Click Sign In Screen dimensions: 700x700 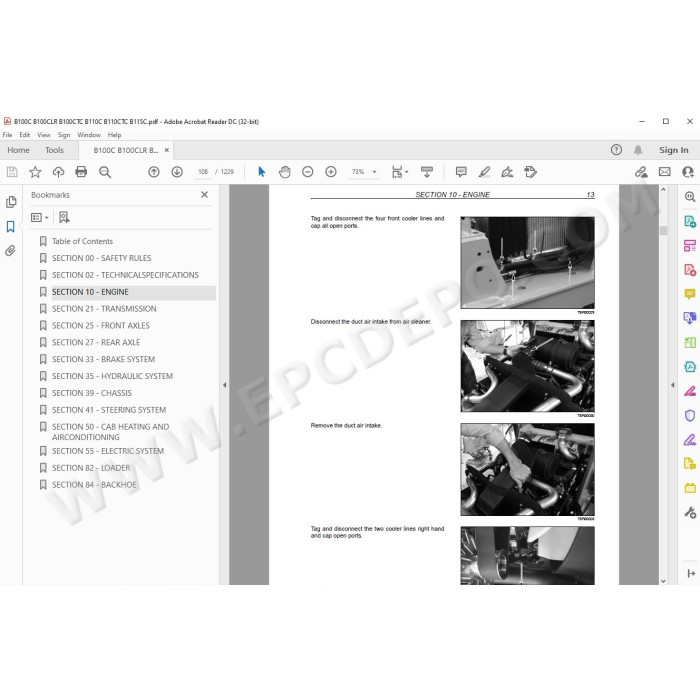click(674, 150)
